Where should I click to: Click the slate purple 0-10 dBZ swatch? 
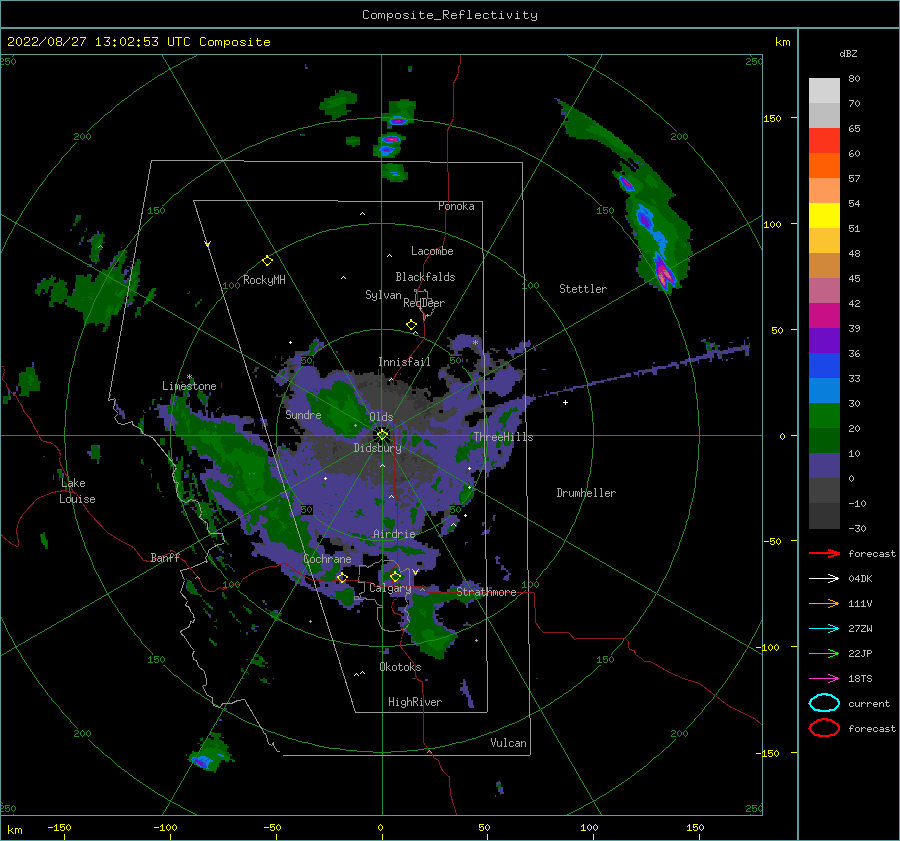pyautogui.click(x=824, y=466)
